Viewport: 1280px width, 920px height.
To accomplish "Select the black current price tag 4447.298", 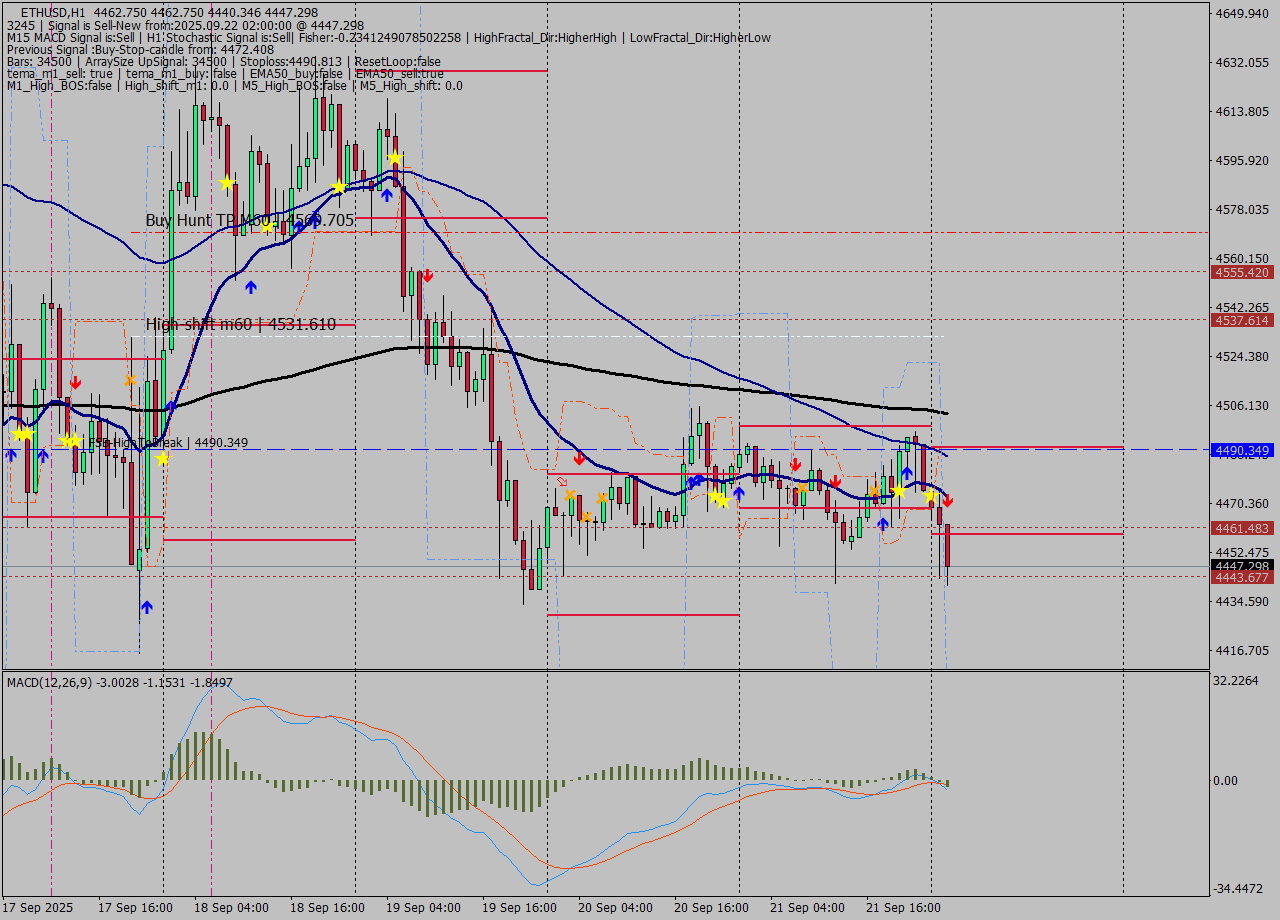I will [1240, 566].
